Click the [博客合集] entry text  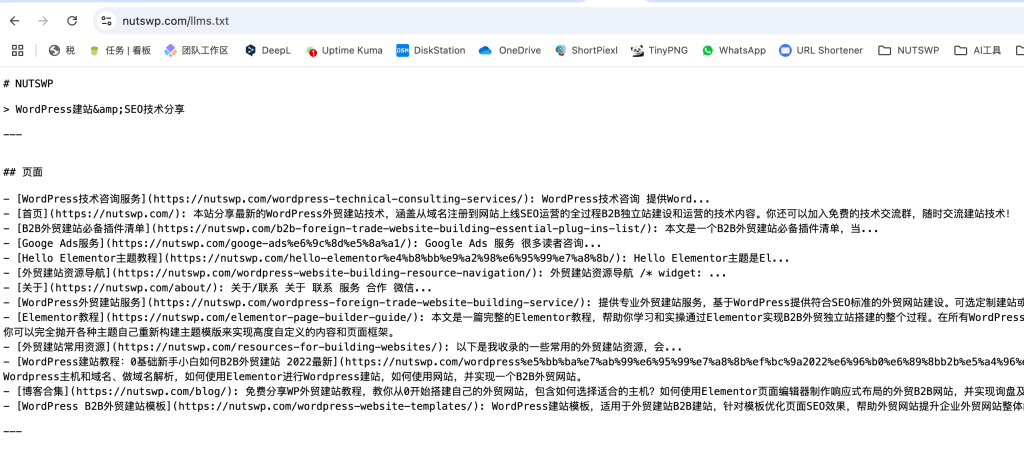pos(45,392)
